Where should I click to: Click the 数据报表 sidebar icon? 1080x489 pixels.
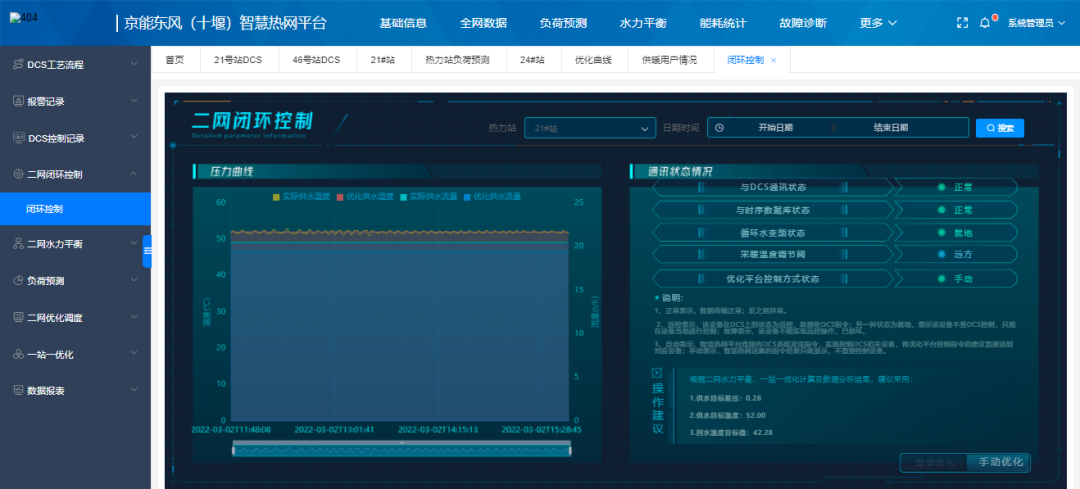pos(18,390)
